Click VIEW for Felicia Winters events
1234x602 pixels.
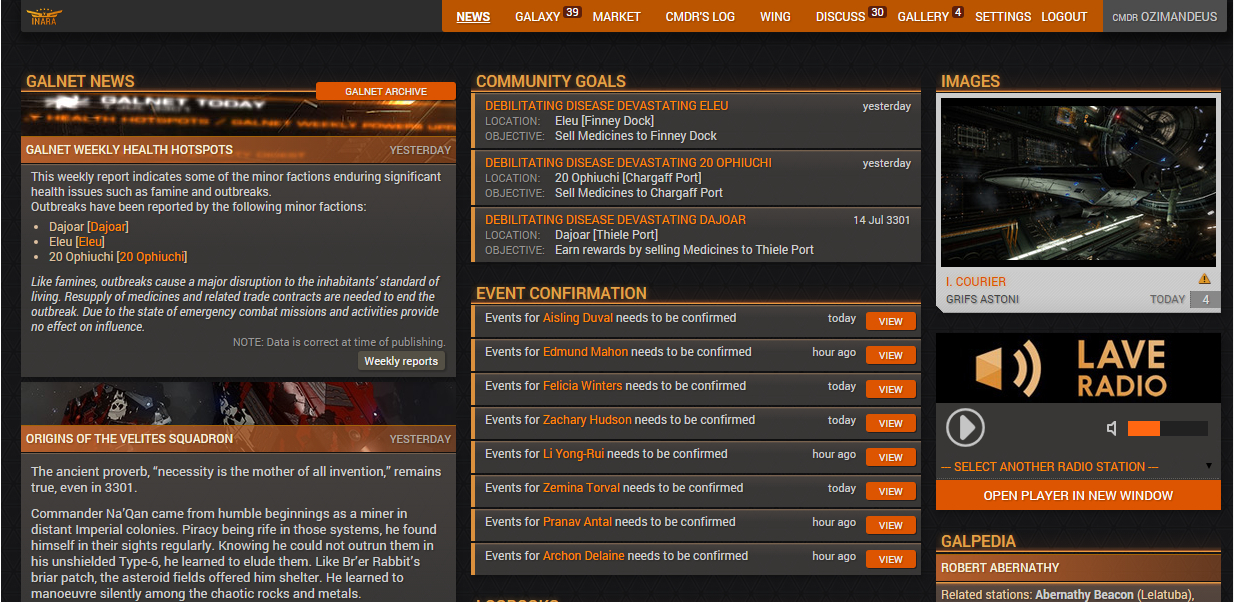(x=891, y=389)
